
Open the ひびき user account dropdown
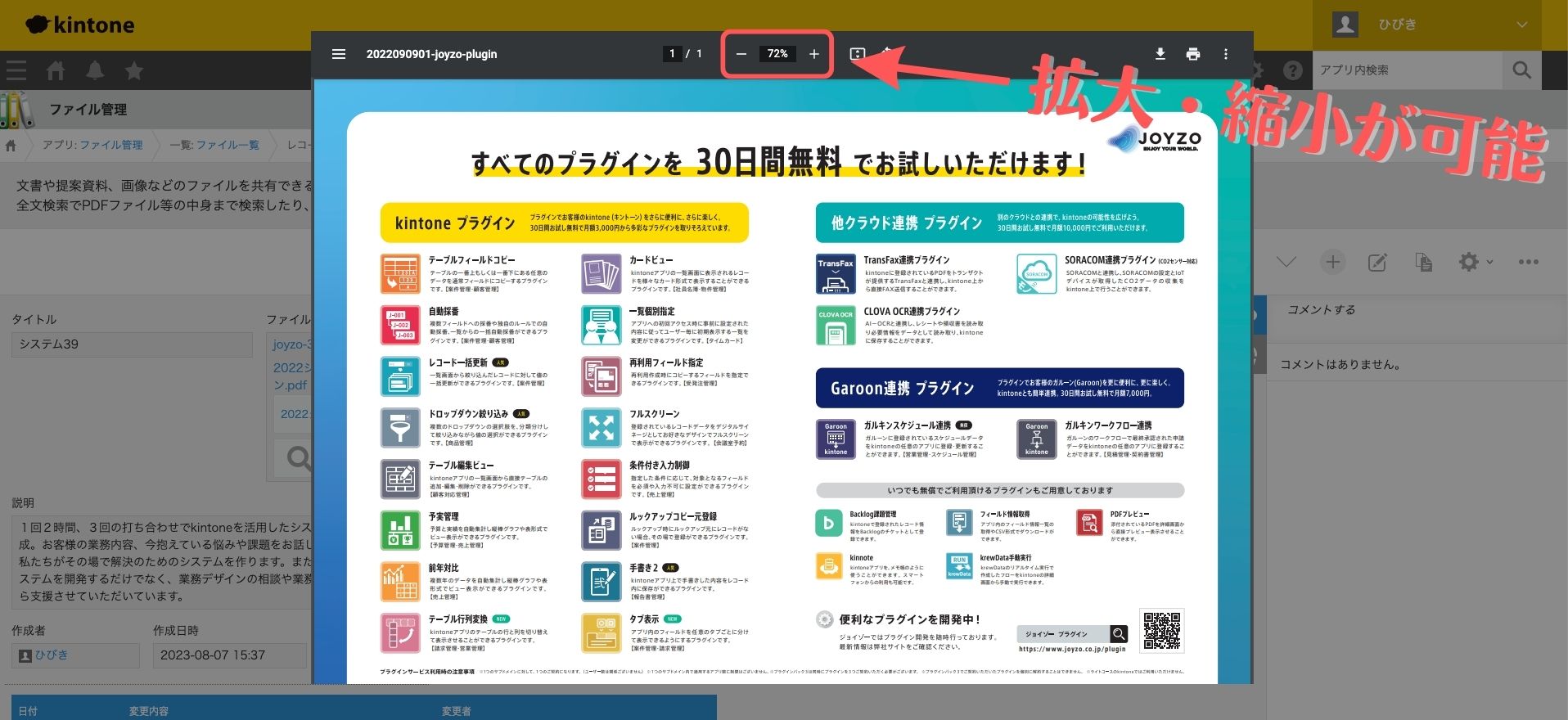[x=1427, y=25]
